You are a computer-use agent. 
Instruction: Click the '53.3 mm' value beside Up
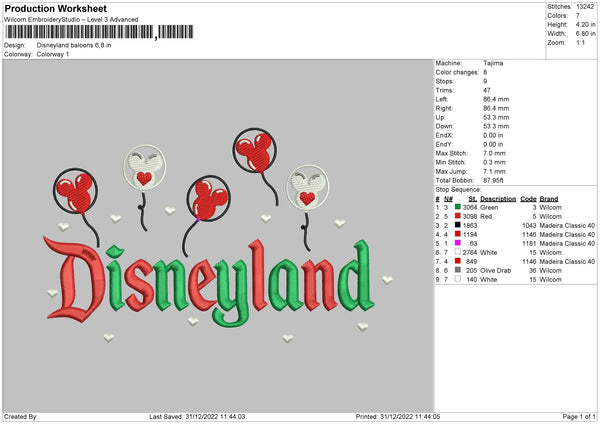496,117
